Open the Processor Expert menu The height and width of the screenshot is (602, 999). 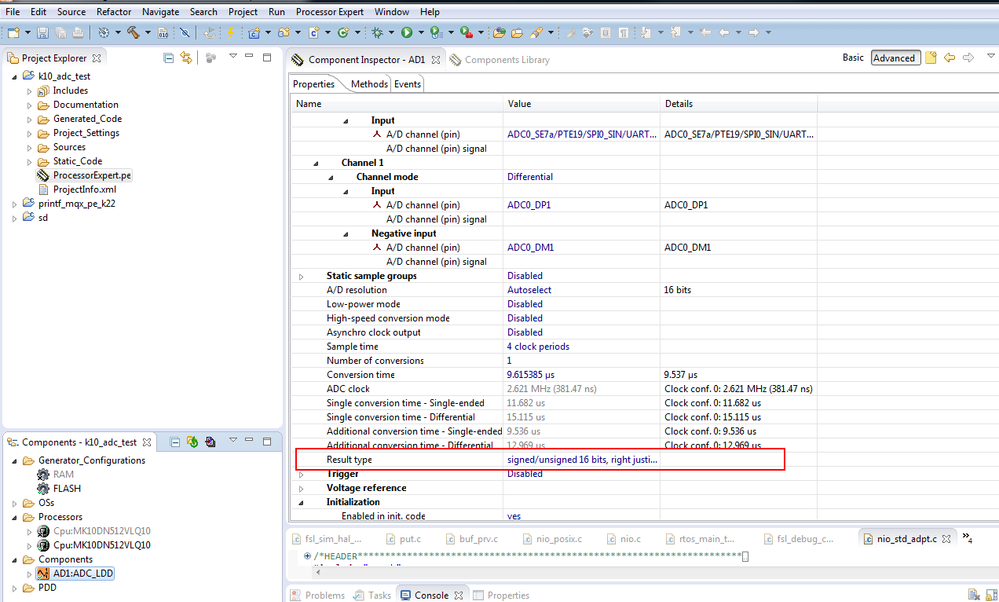pos(329,12)
